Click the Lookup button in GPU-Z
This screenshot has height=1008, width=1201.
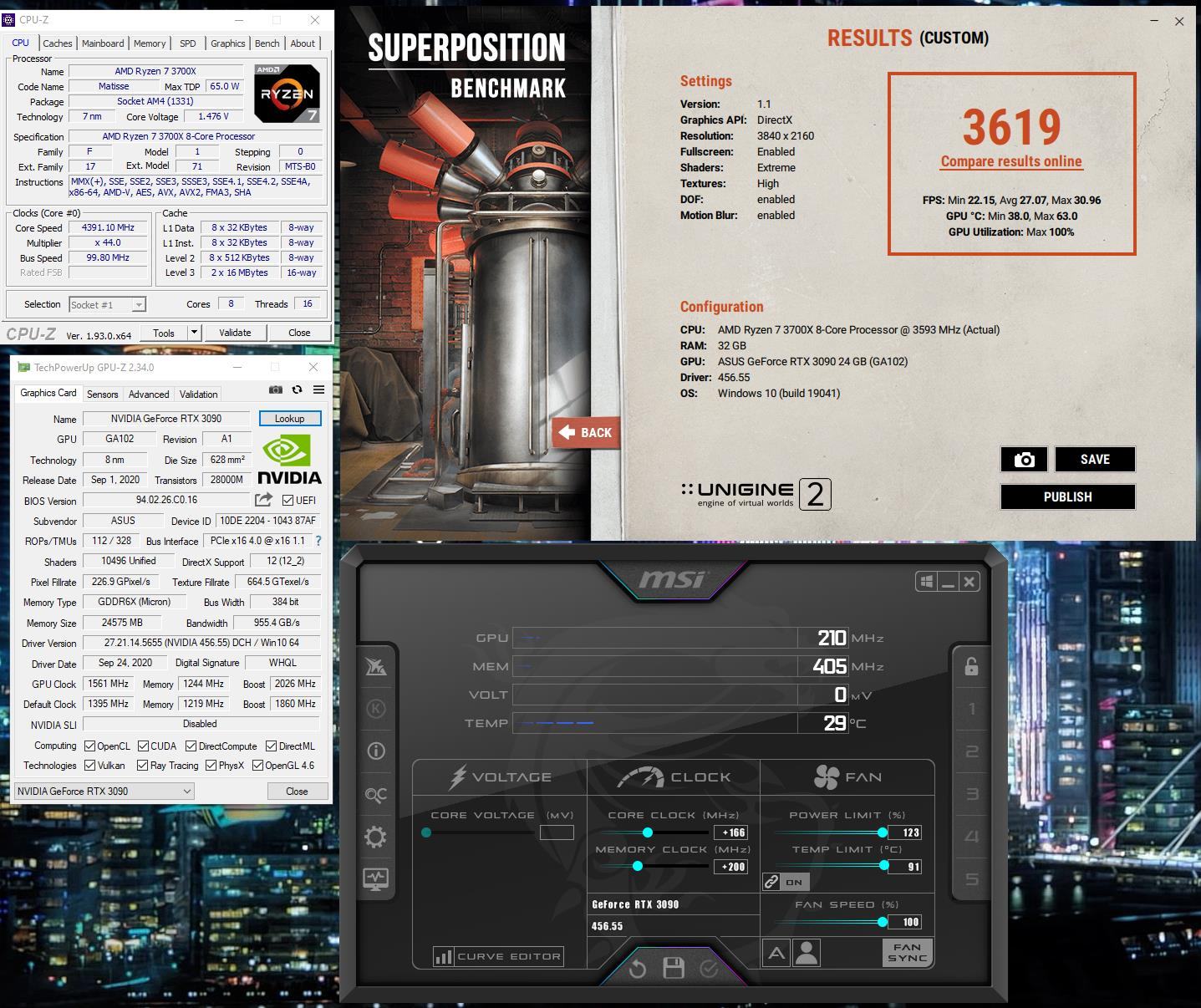click(x=289, y=419)
